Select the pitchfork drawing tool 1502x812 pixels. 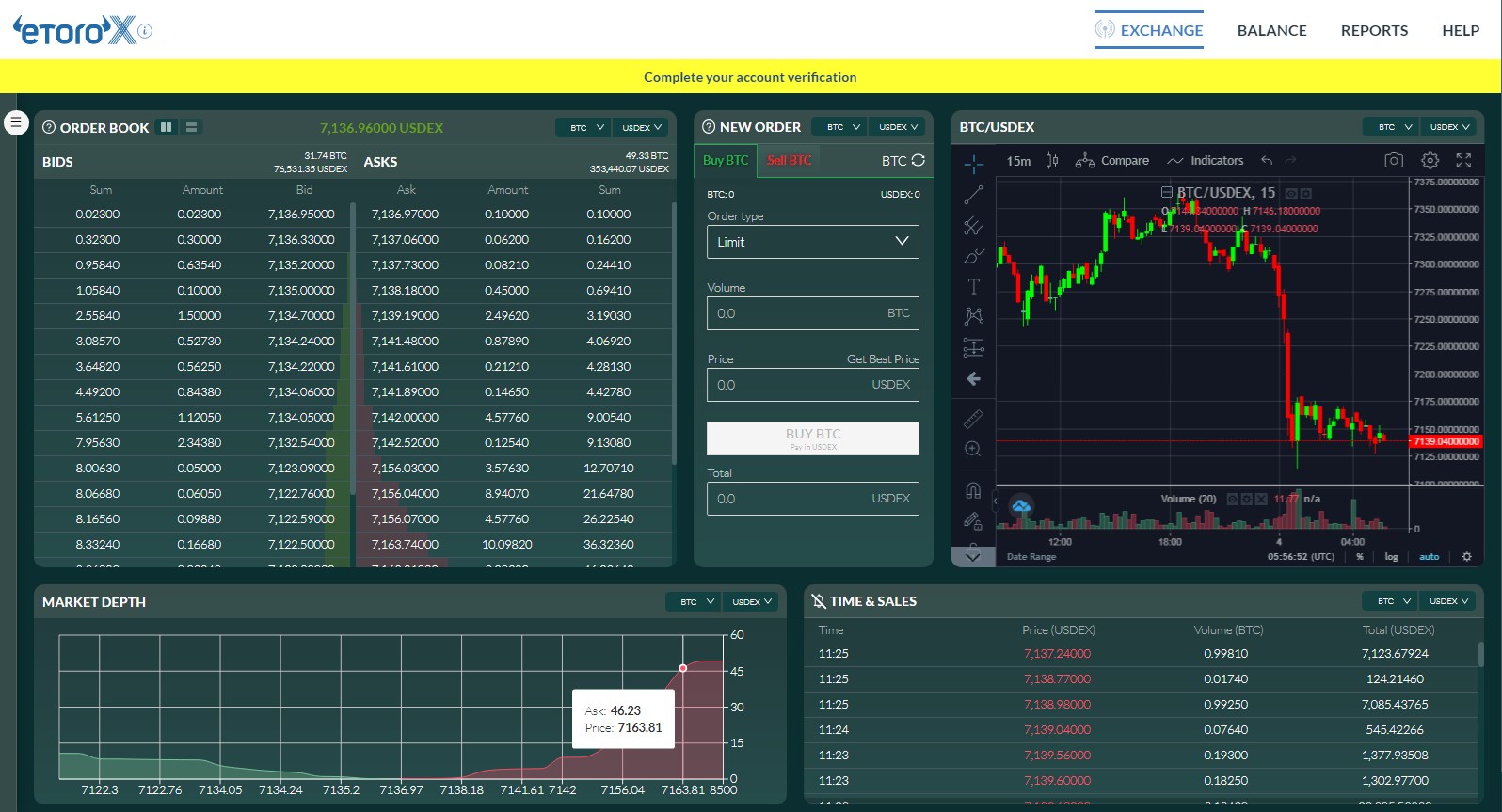[x=973, y=226]
